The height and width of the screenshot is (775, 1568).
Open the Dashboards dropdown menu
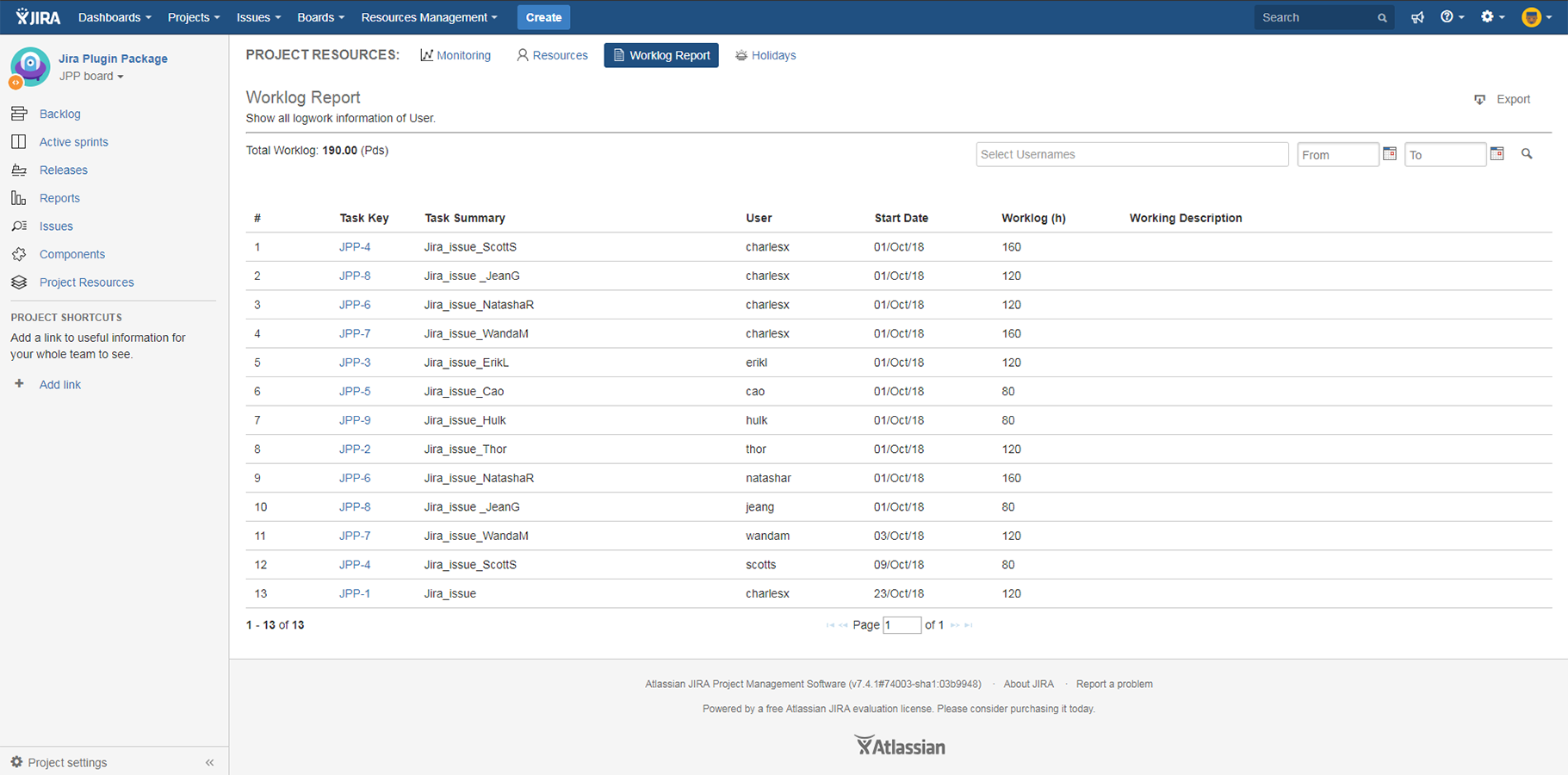click(115, 17)
